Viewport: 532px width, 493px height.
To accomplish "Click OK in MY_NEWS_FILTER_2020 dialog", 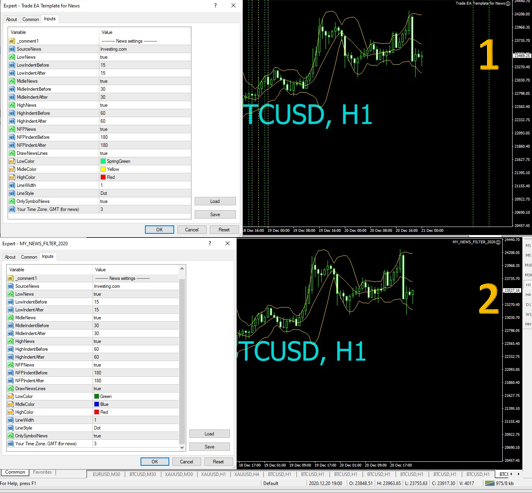I will (x=155, y=461).
